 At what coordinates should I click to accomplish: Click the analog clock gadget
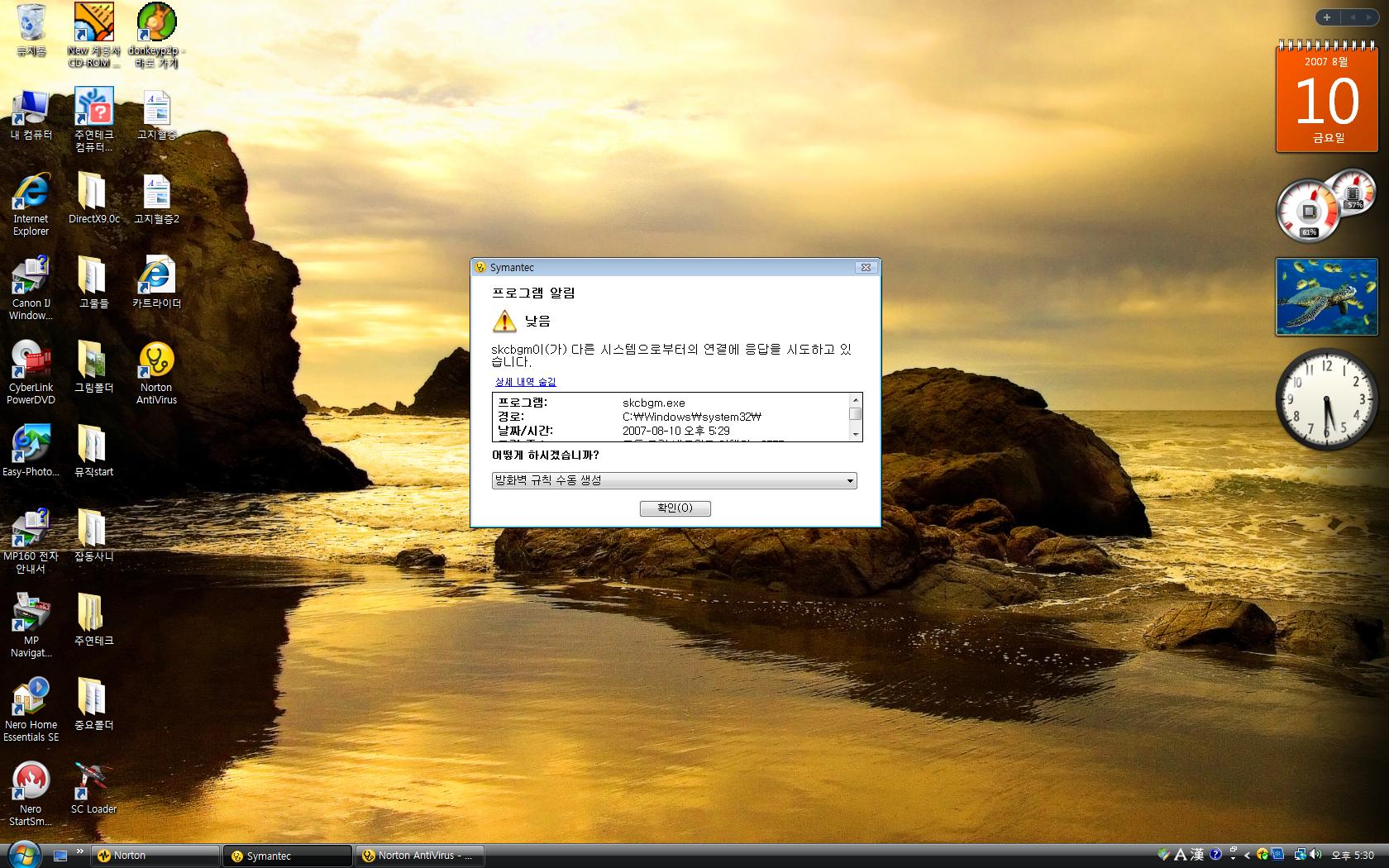click(1326, 399)
